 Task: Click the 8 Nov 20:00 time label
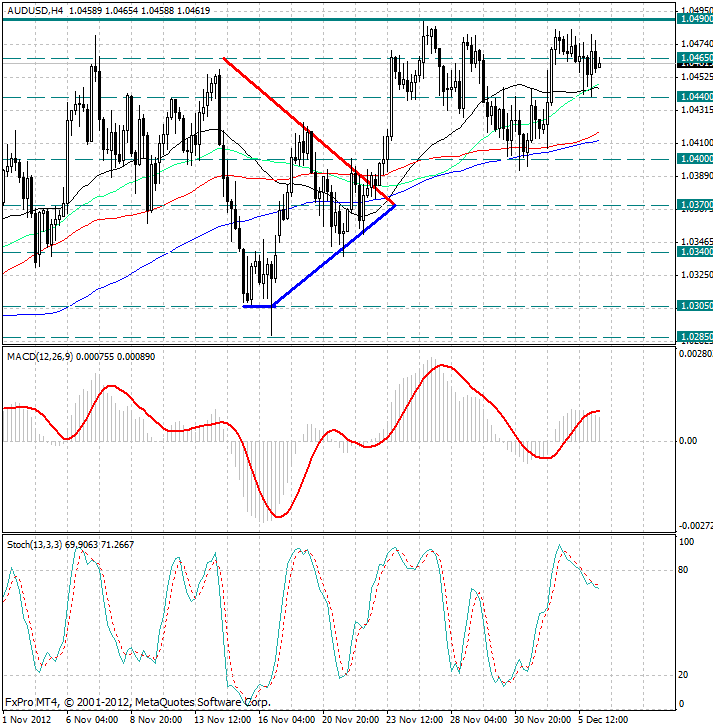click(156, 720)
